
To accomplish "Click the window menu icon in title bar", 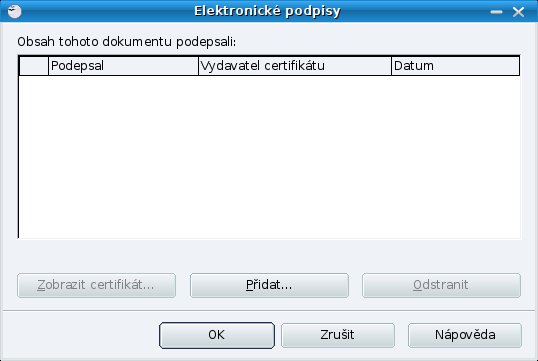I will point(14,11).
